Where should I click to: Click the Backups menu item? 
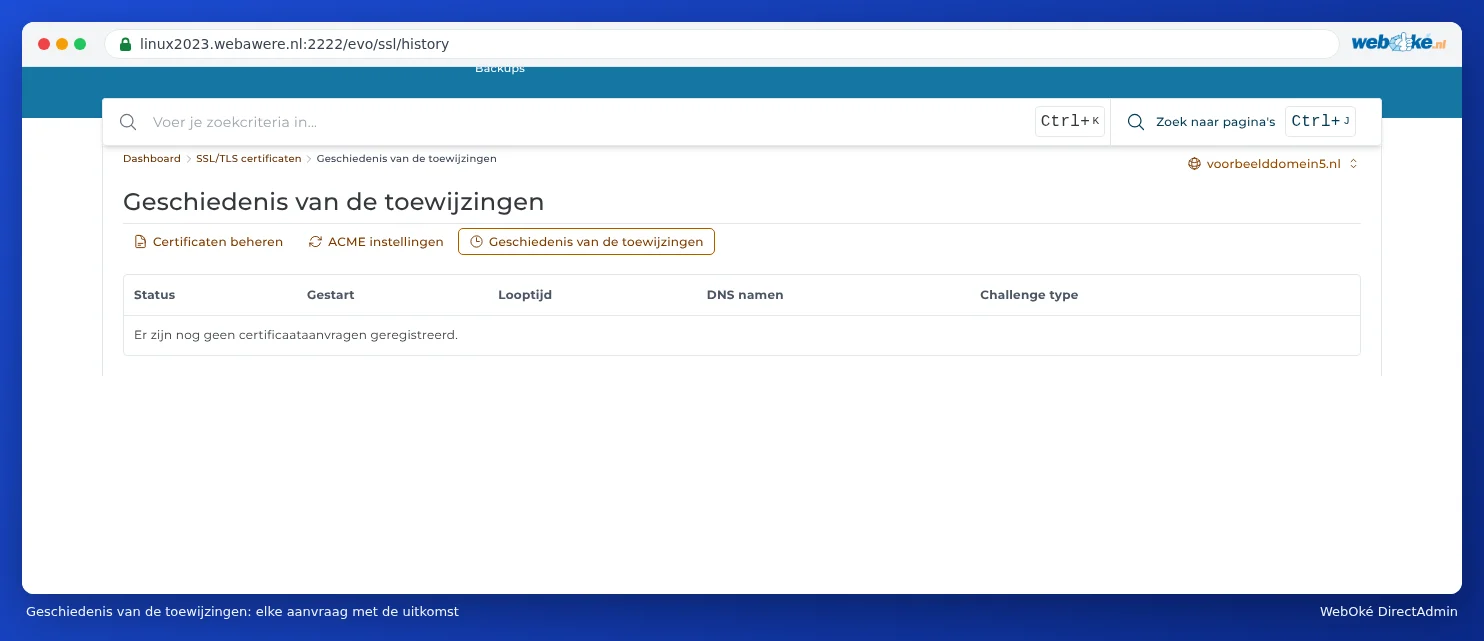[x=500, y=69]
